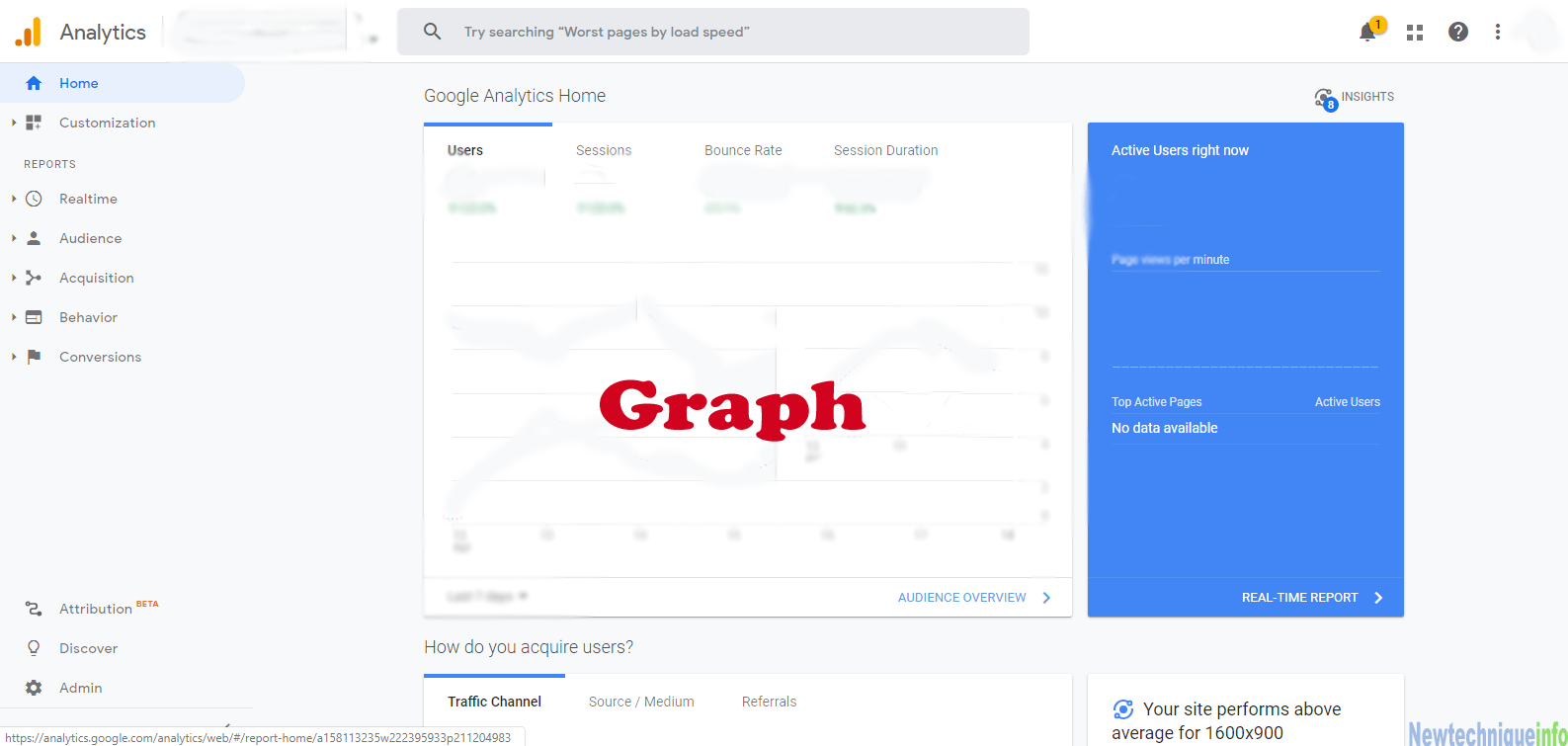Open the AUDIENCE OVERVIEW link
Image resolution: width=1568 pixels, height=746 pixels.
tap(962, 598)
